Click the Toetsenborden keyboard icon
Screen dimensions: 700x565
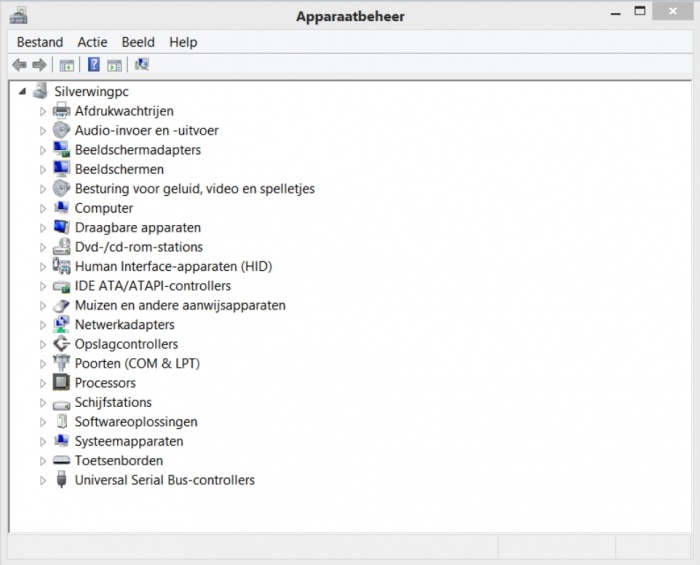(61, 461)
